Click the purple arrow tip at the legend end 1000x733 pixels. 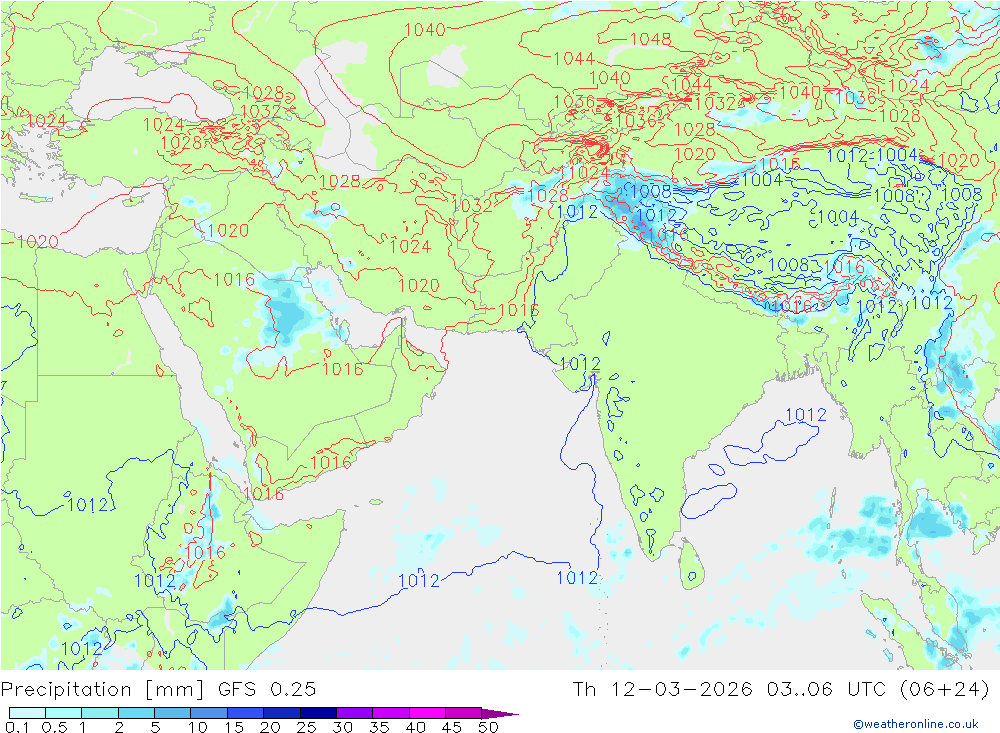coord(501,714)
